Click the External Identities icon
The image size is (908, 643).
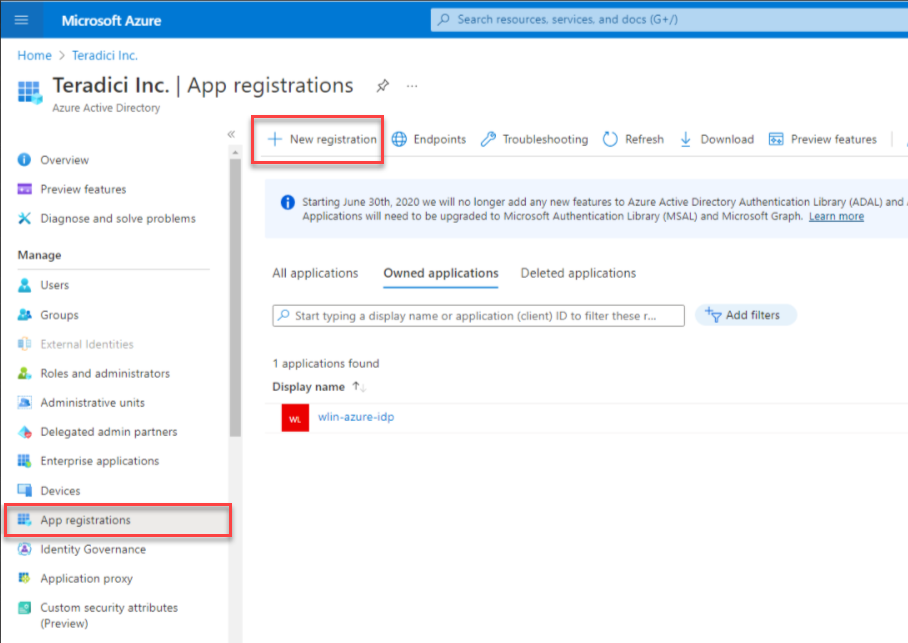[24, 344]
